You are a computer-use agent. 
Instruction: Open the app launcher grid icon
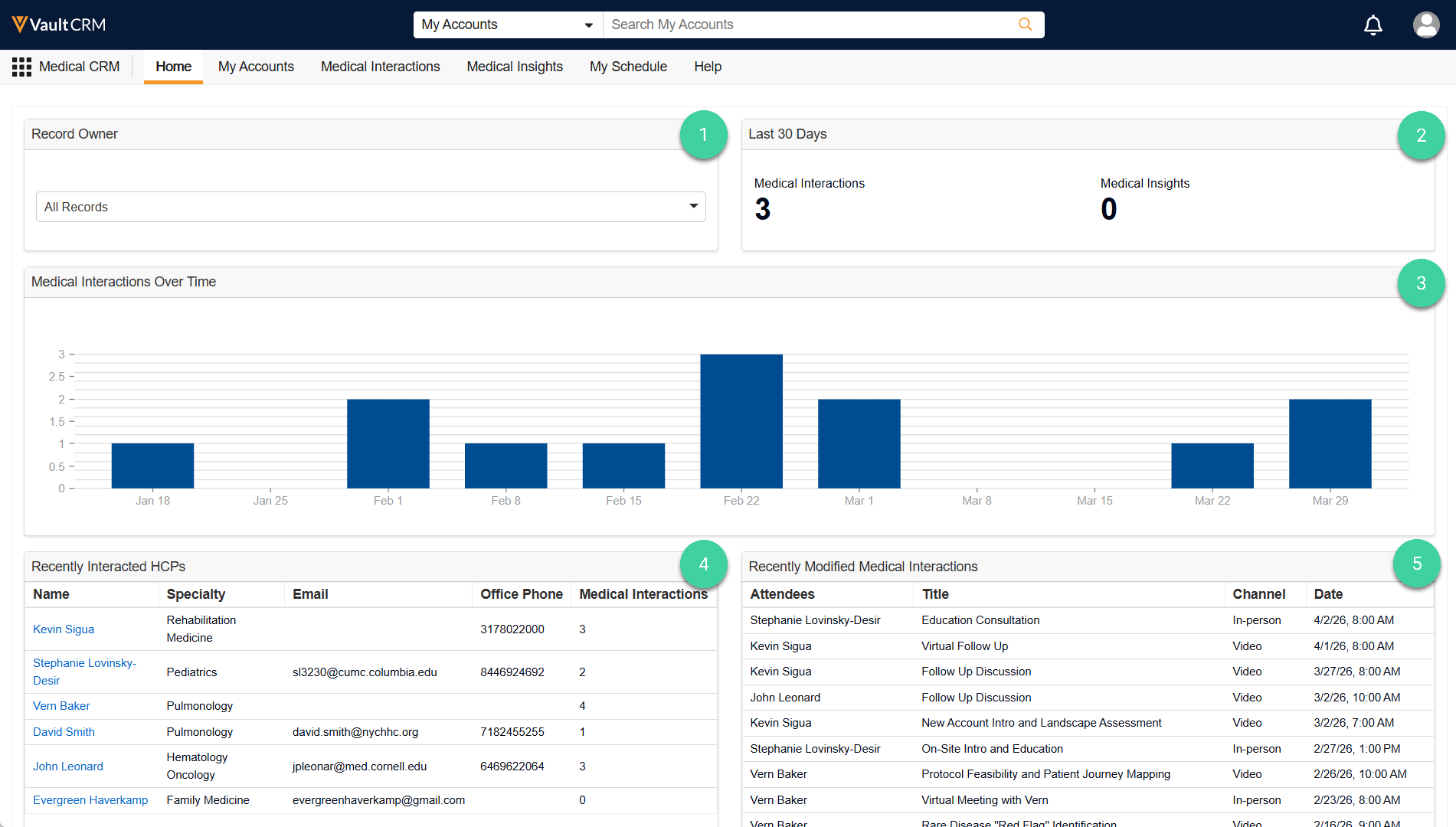click(x=21, y=67)
